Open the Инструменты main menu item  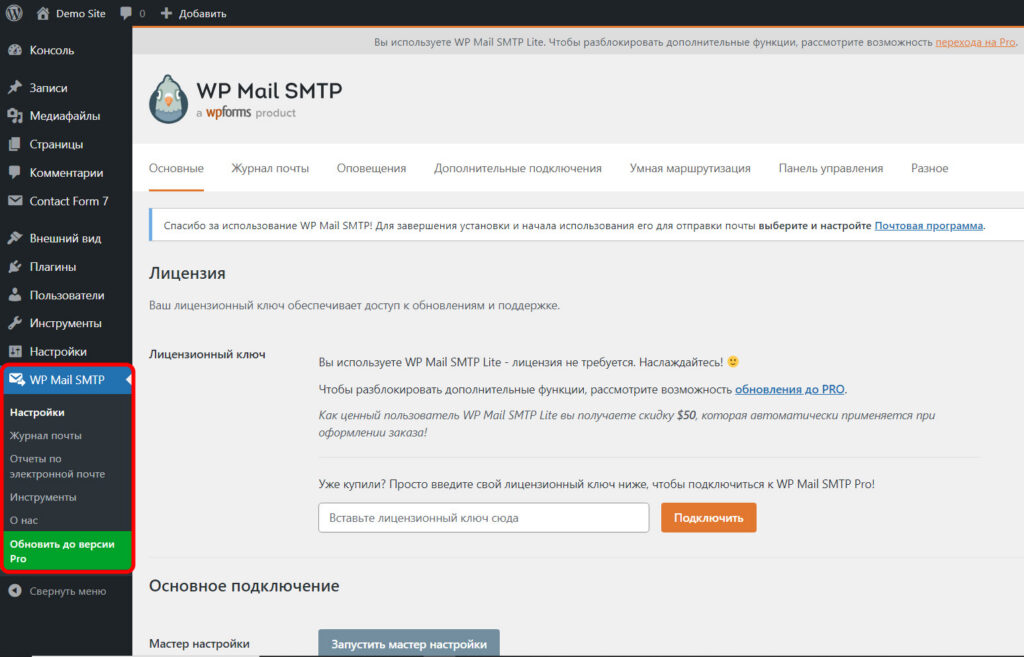pos(65,323)
